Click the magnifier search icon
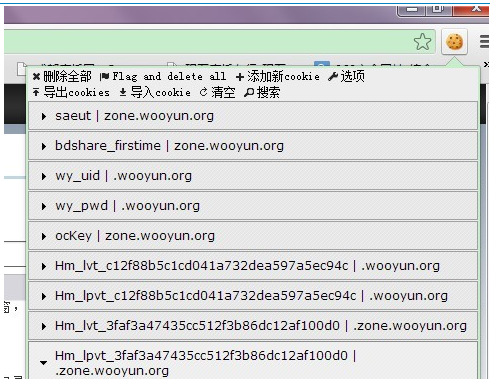 pos(249,92)
